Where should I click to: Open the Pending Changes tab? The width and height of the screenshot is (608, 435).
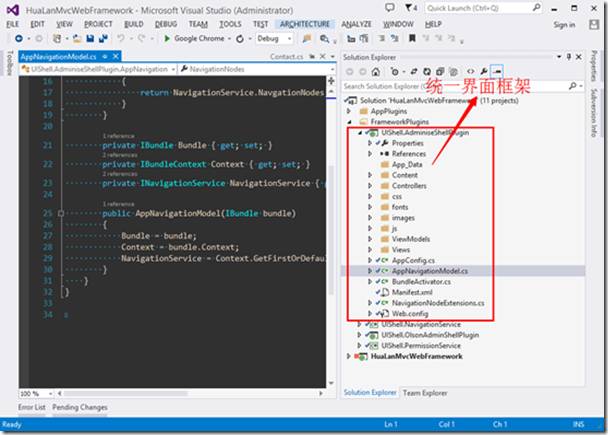80,407
